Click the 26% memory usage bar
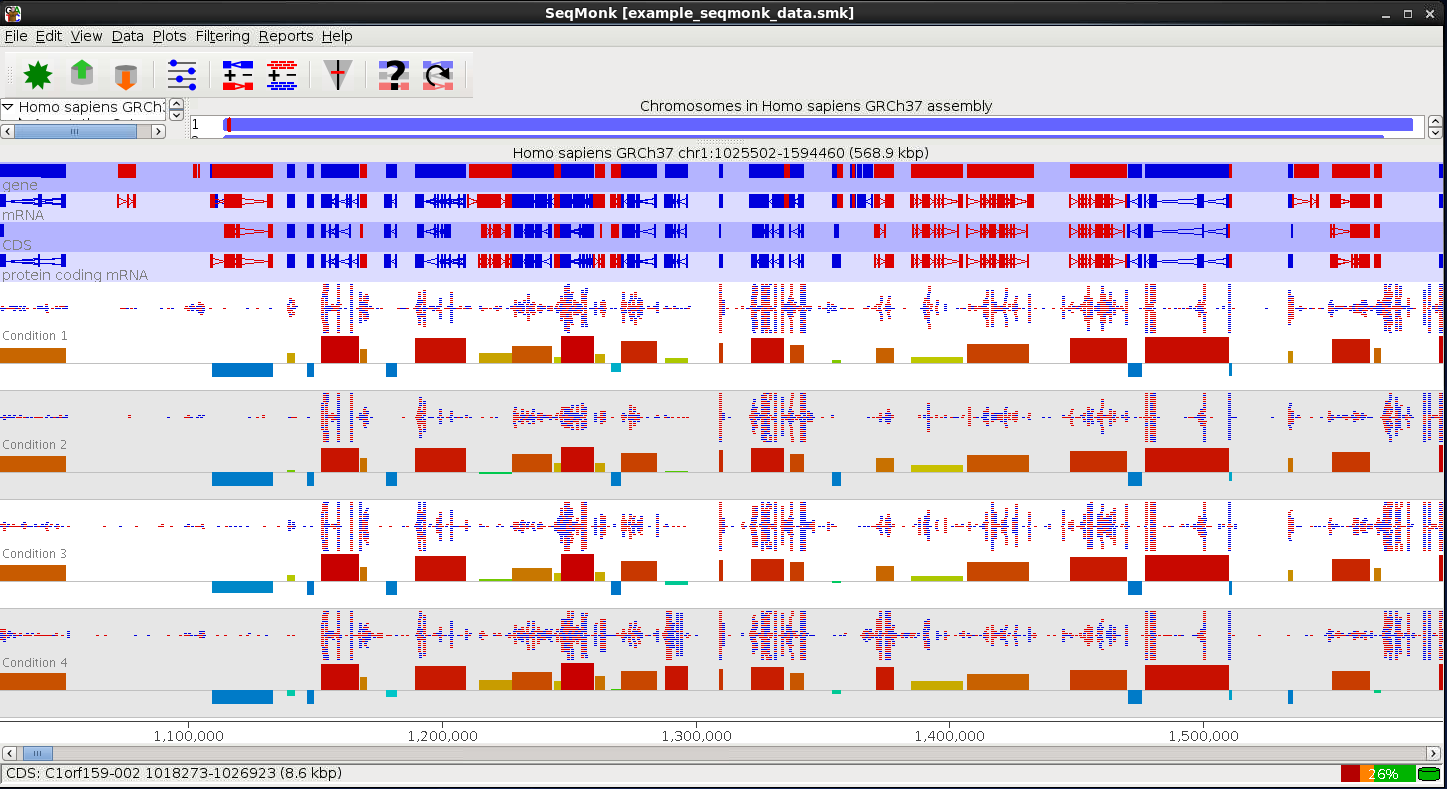This screenshot has width=1447, height=789. [x=1378, y=773]
